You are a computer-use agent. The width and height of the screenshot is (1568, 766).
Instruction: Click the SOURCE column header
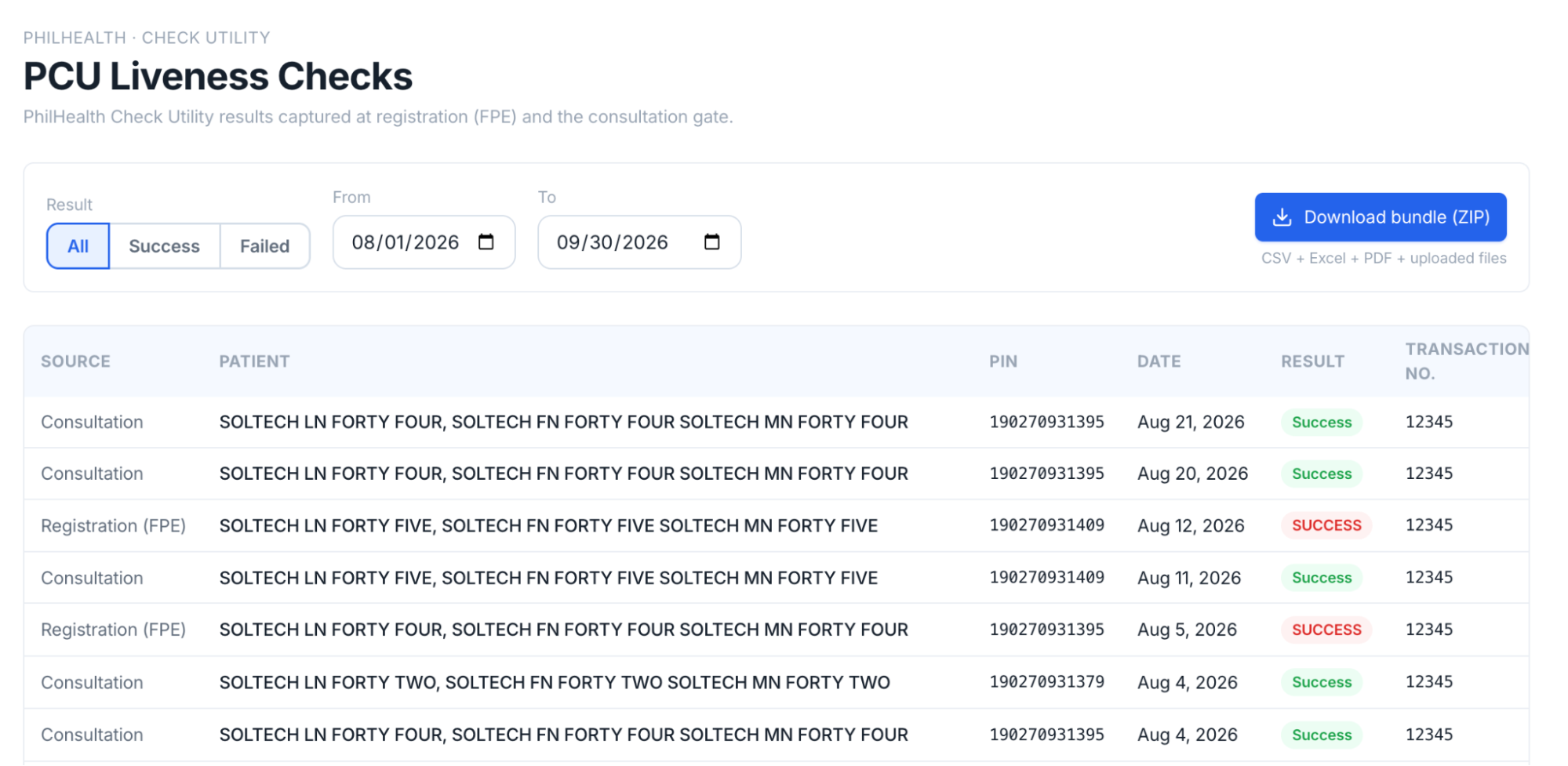[x=75, y=361]
